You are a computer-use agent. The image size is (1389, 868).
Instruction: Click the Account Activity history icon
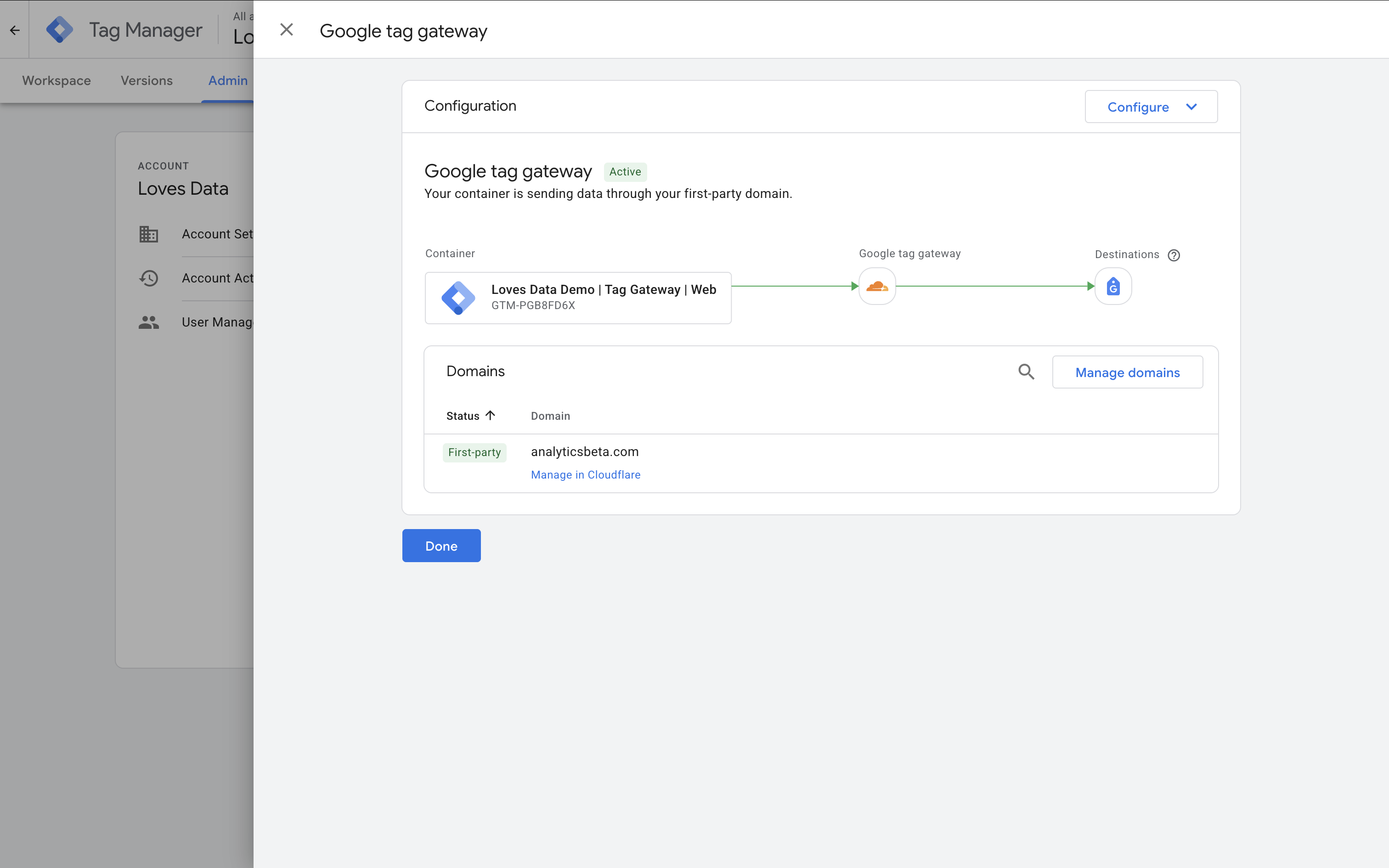point(149,278)
